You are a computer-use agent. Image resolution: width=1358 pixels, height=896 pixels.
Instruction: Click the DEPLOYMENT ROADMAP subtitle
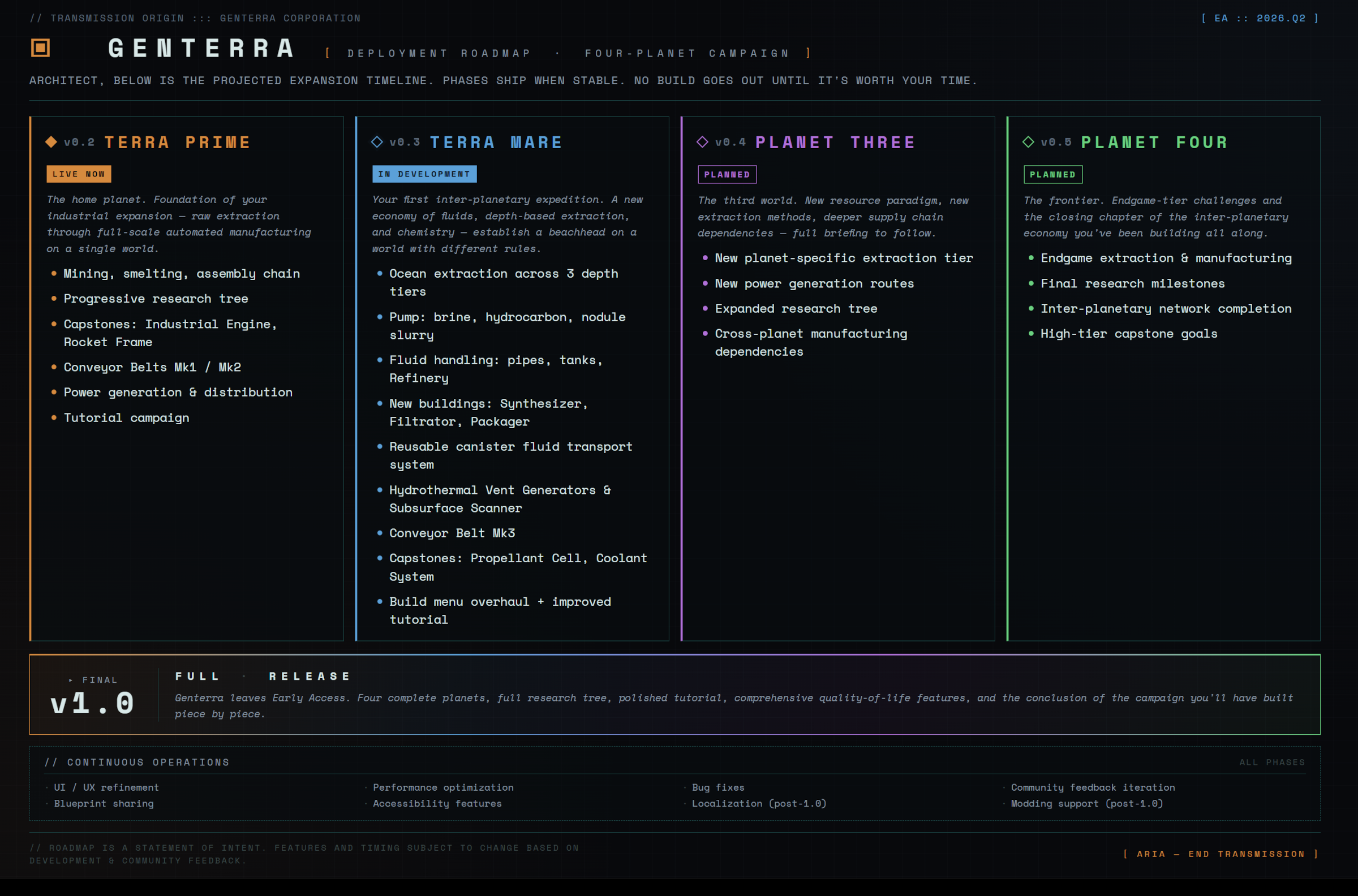[x=440, y=53]
